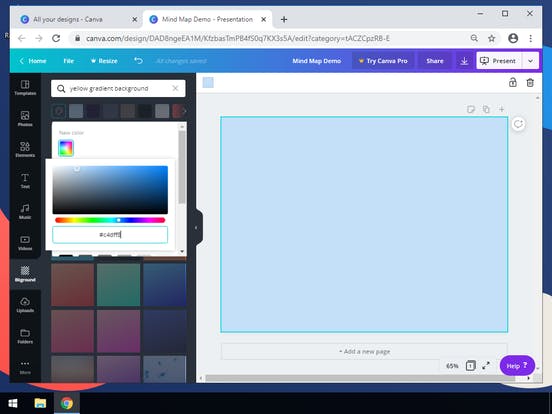Open the Music sidebar panel

point(25,212)
